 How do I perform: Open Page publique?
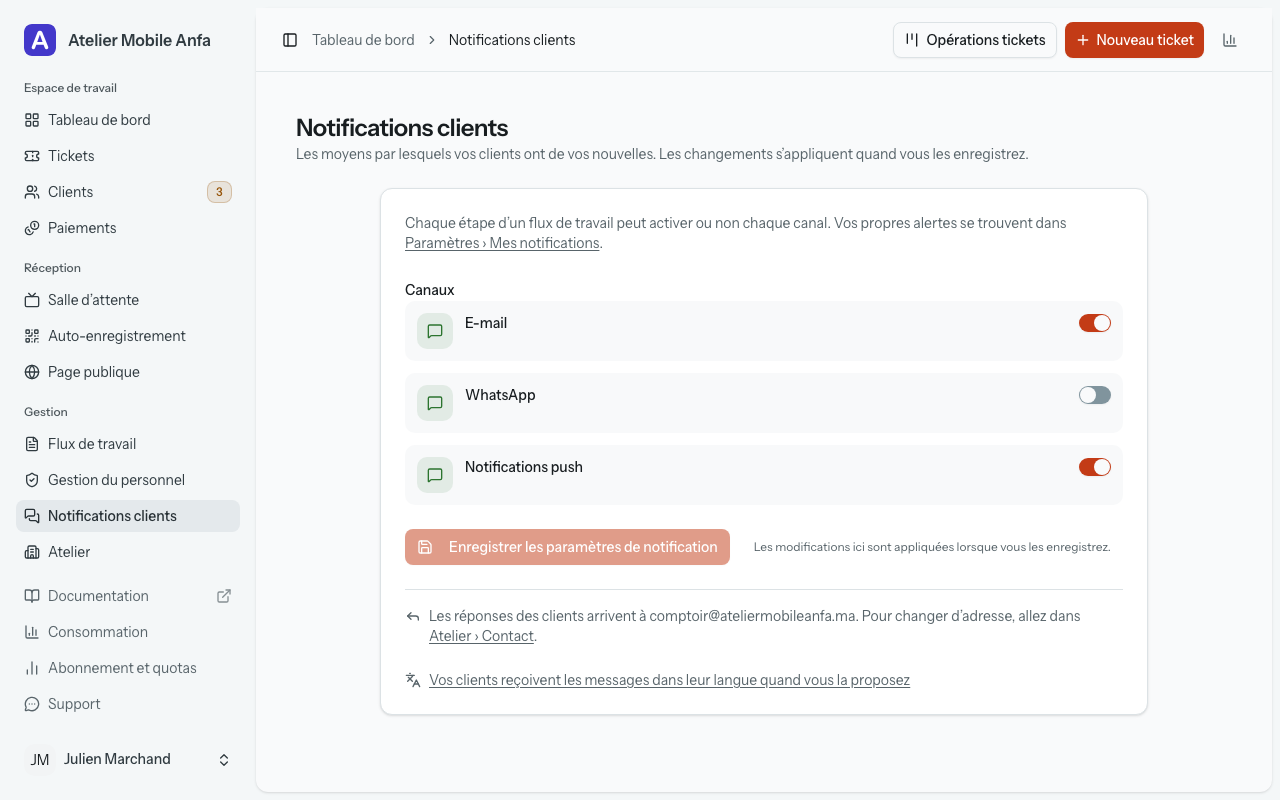(128, 372)
